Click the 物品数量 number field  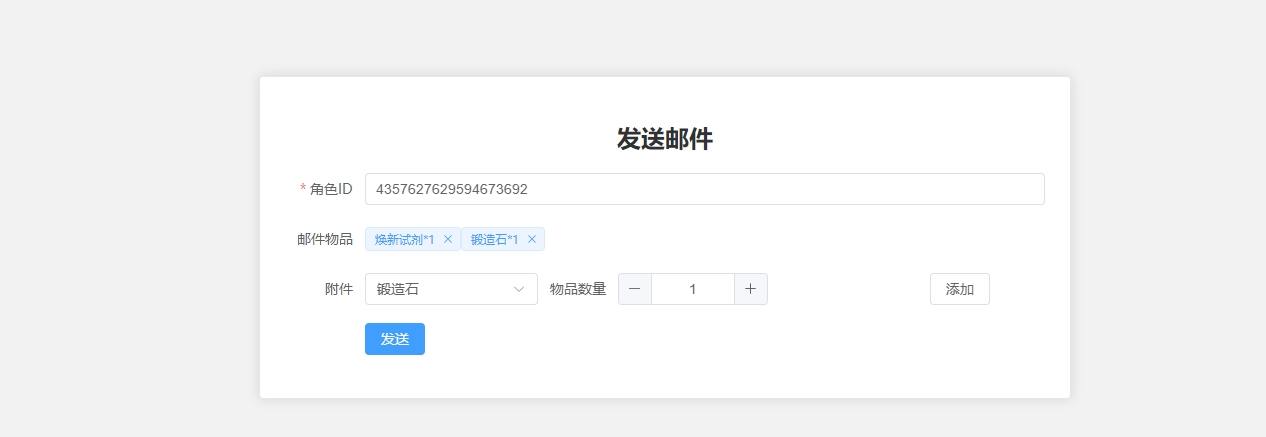click(x=693, y=289)
